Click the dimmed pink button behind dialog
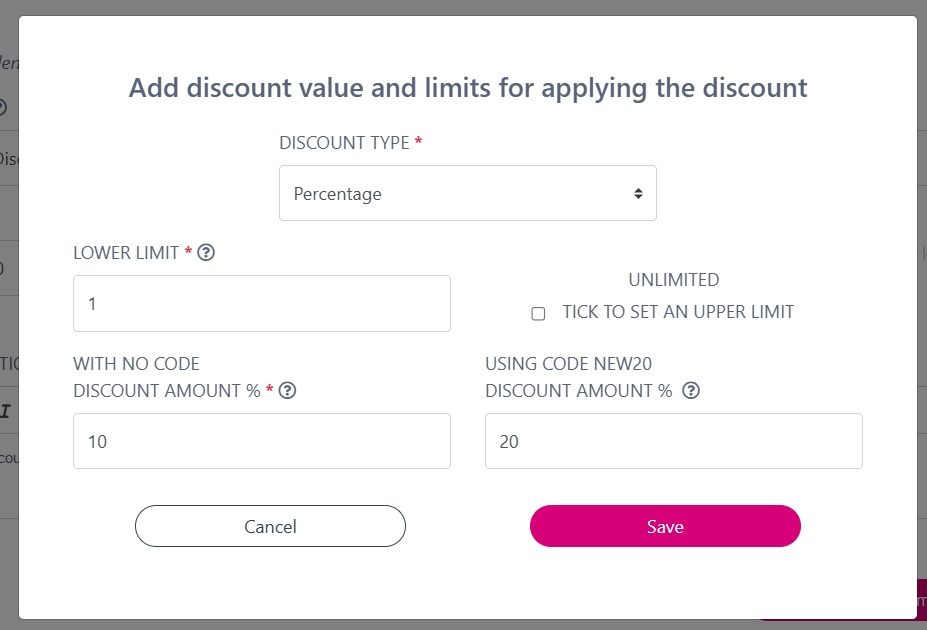 (921, 600)
